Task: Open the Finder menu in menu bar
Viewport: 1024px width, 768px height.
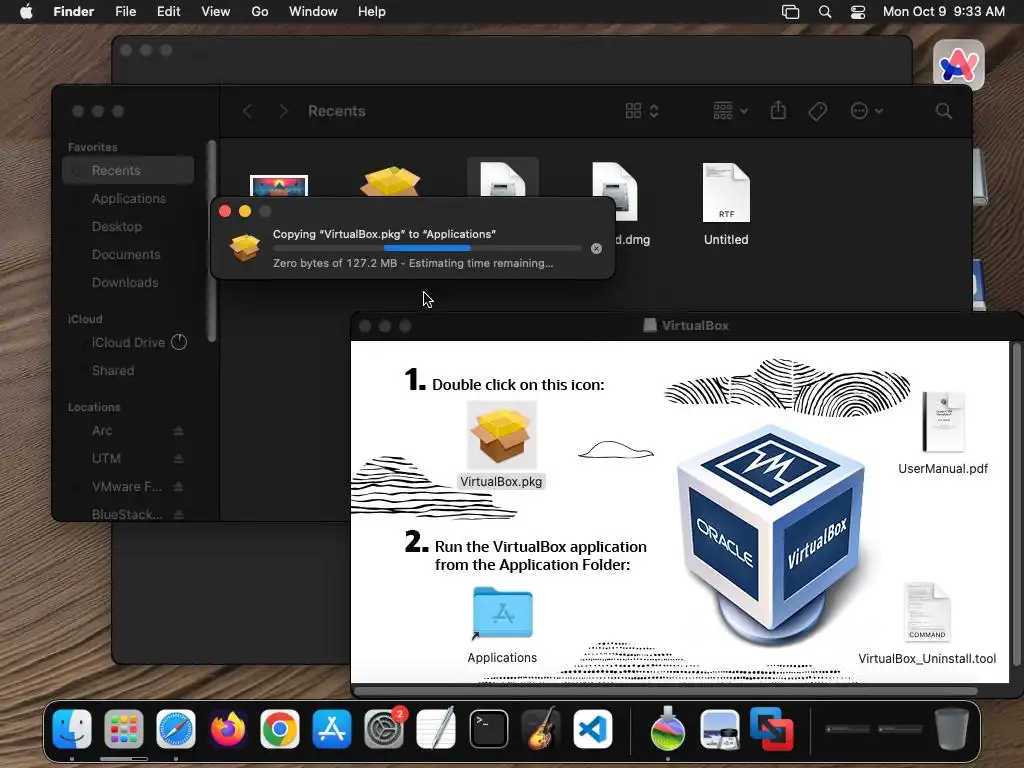Action: tap(73, 12)
